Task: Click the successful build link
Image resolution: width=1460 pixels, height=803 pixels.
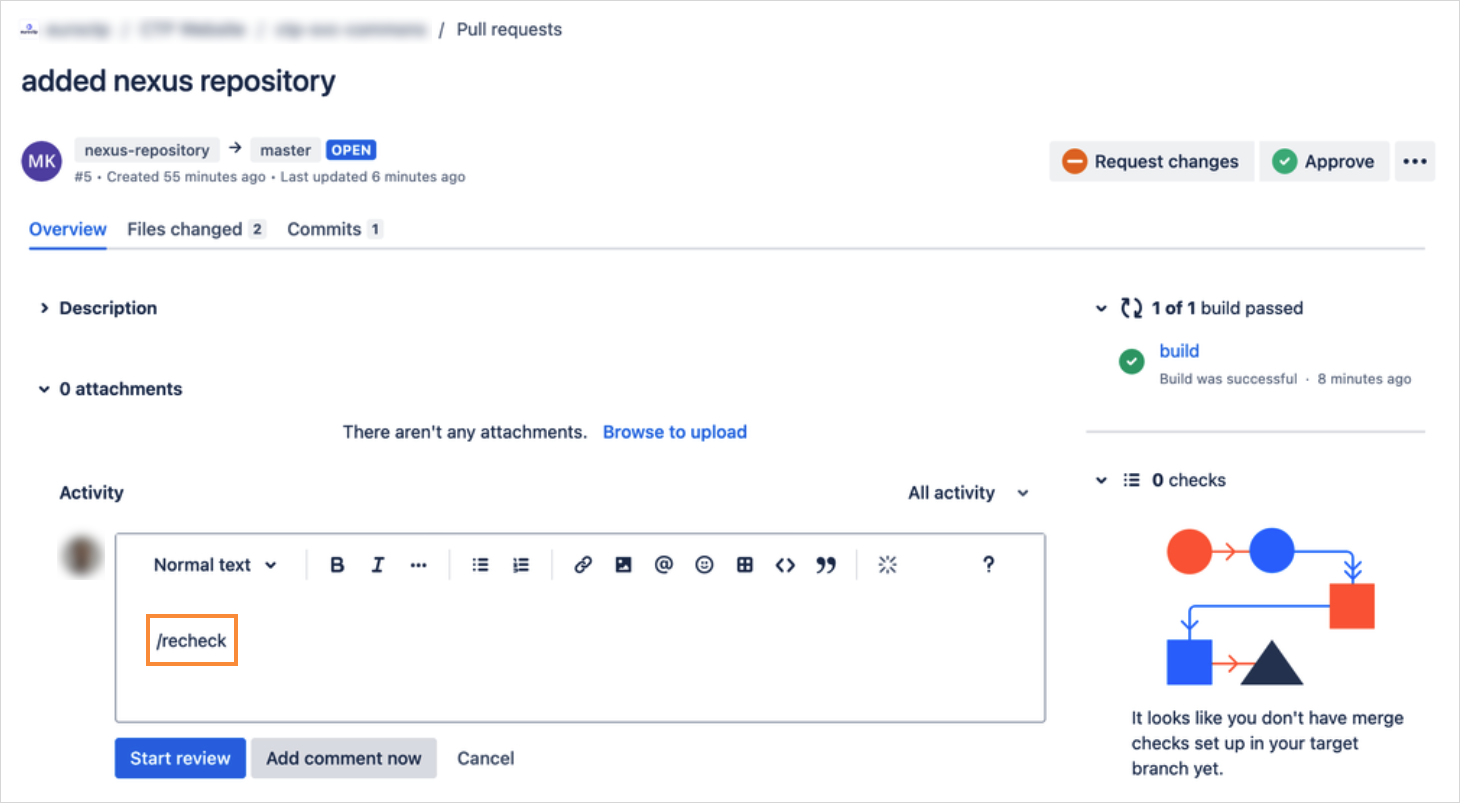Action: 1178,351
